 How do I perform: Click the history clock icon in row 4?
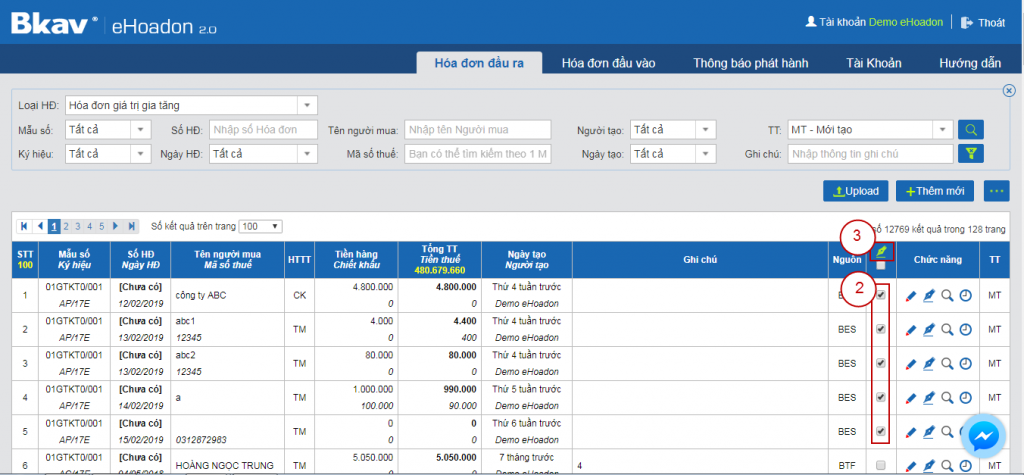click(965, 398)
